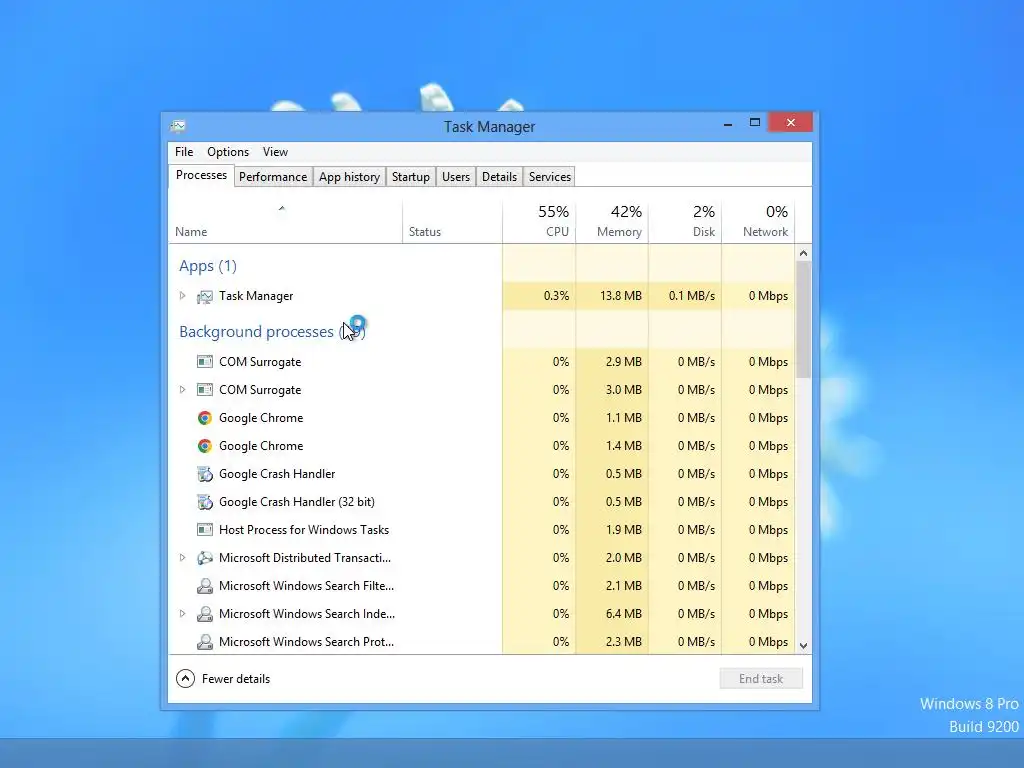Switch to the Details tab
The width and height of the screenshot is (1024, 768).
pyautogui.click(x=500, y=177)
